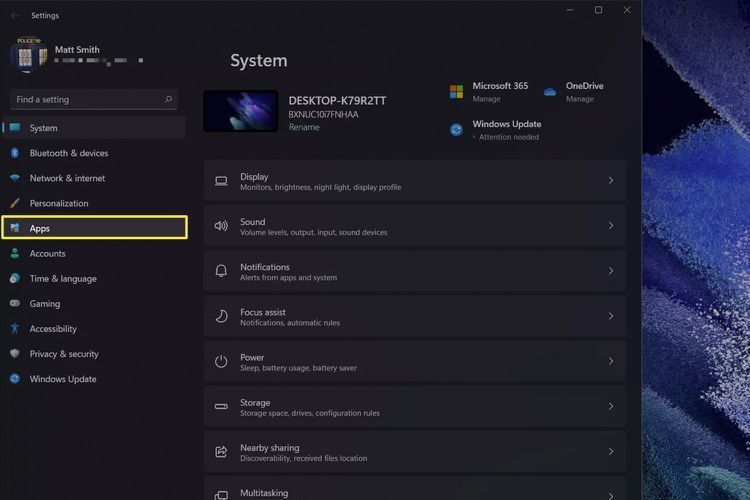
Task: Click the OneDrive cloud icon
Action: pos(550,92)
